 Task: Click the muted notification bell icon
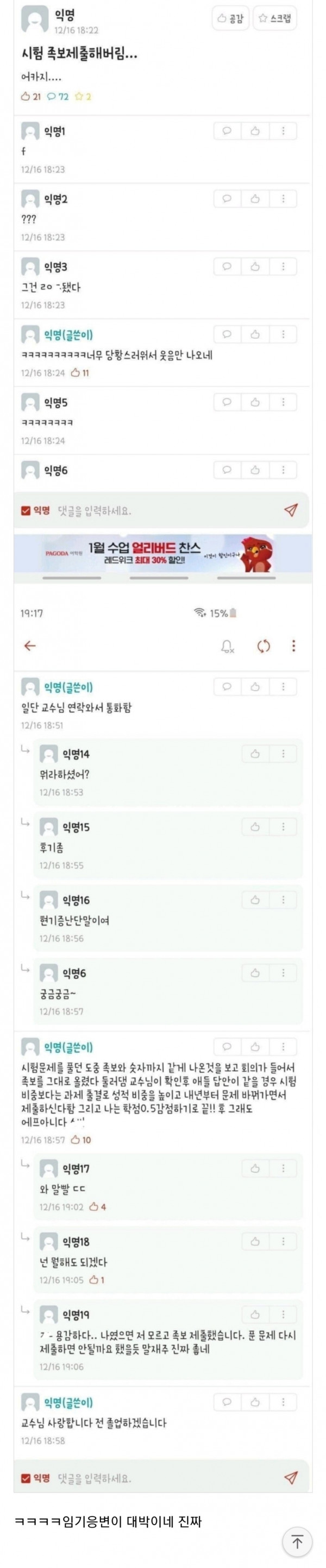click(x=227, y=647)
